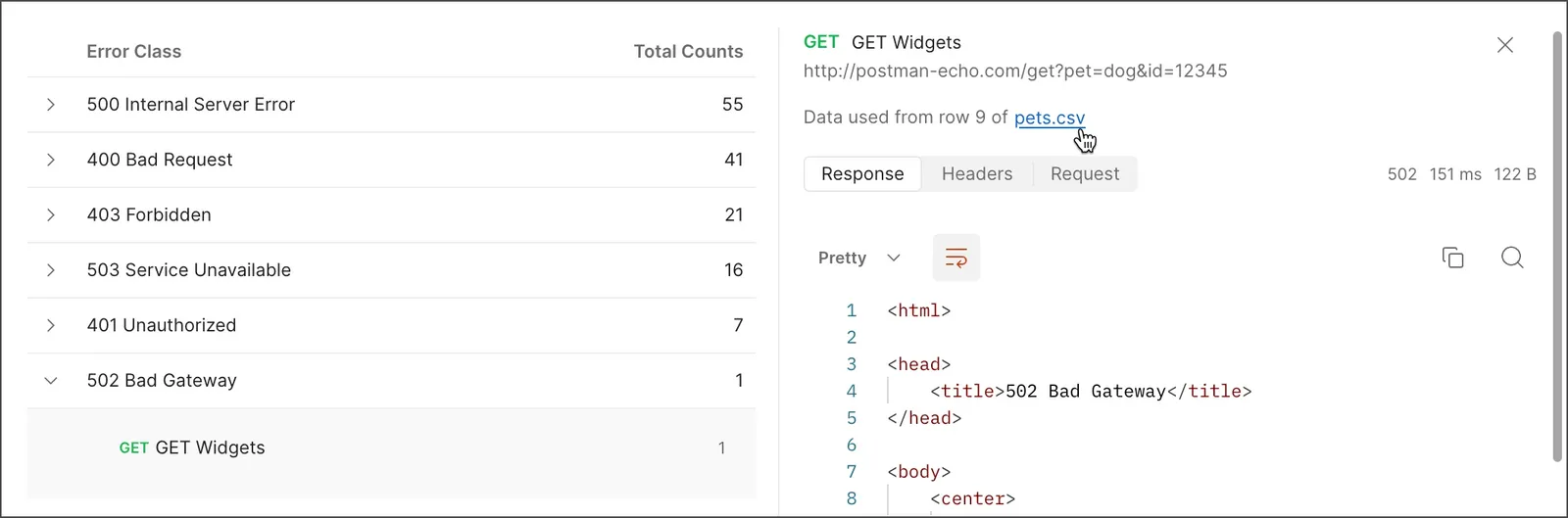
Task: Select GET Widgets request under 502
Action: pos(392,447)
